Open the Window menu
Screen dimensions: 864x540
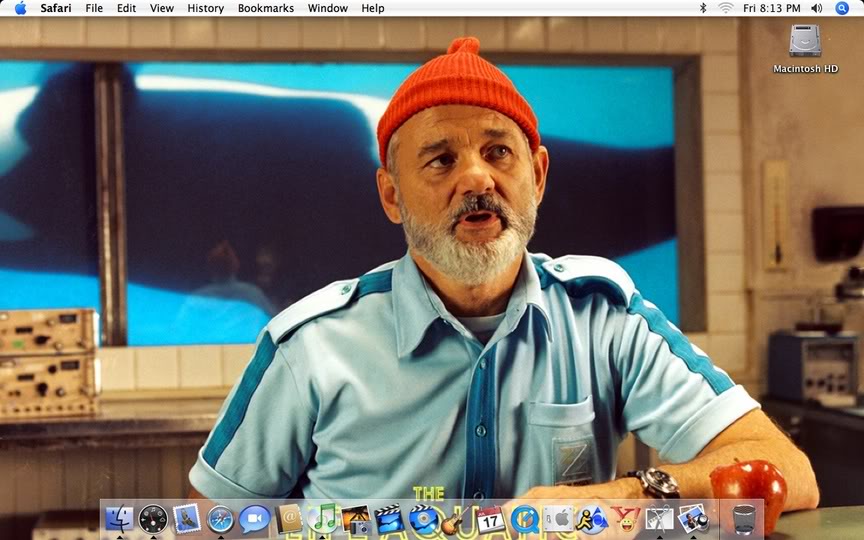coord(327,8)
